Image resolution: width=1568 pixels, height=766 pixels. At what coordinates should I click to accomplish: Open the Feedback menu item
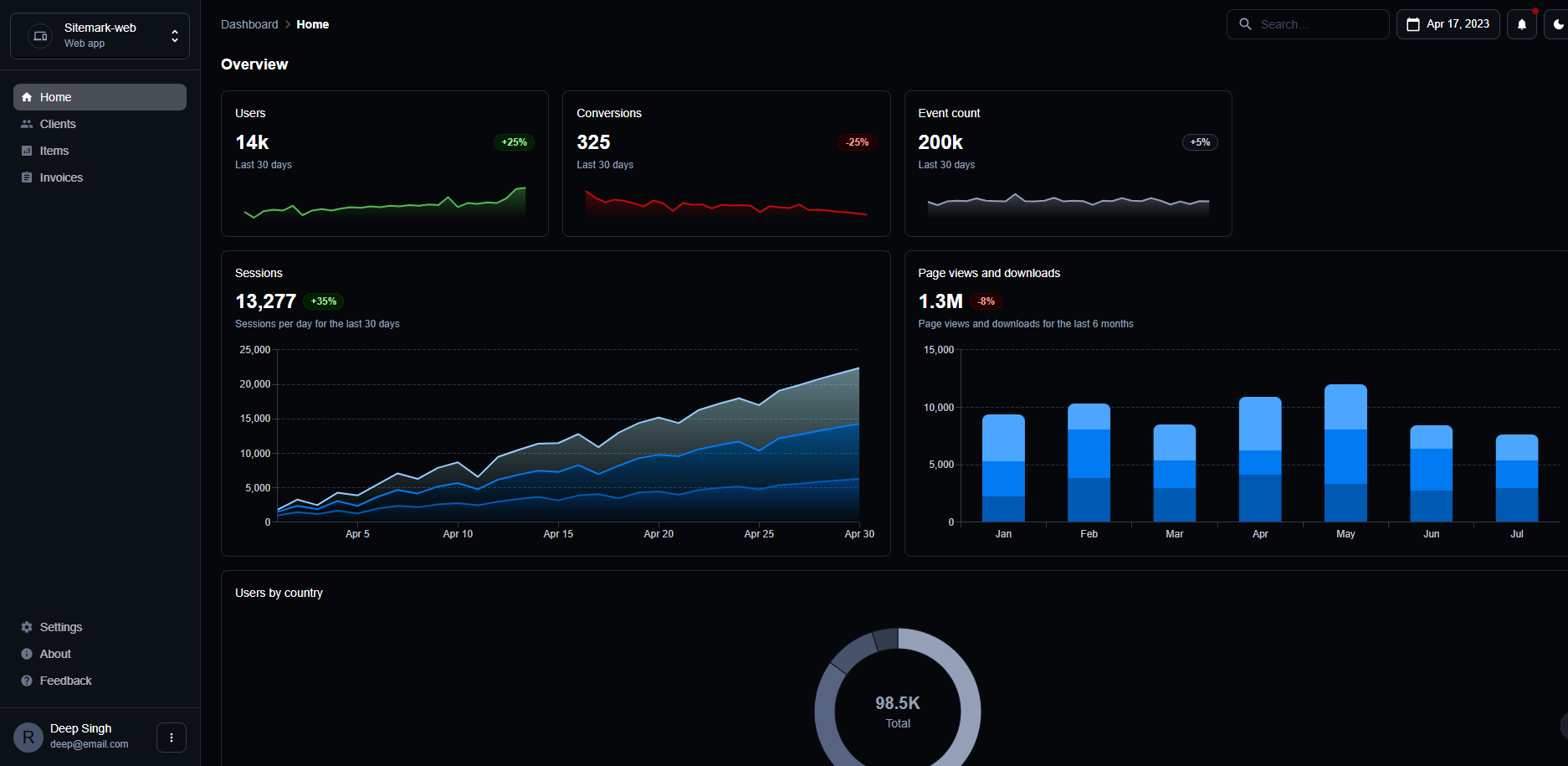tap(100, 681)
